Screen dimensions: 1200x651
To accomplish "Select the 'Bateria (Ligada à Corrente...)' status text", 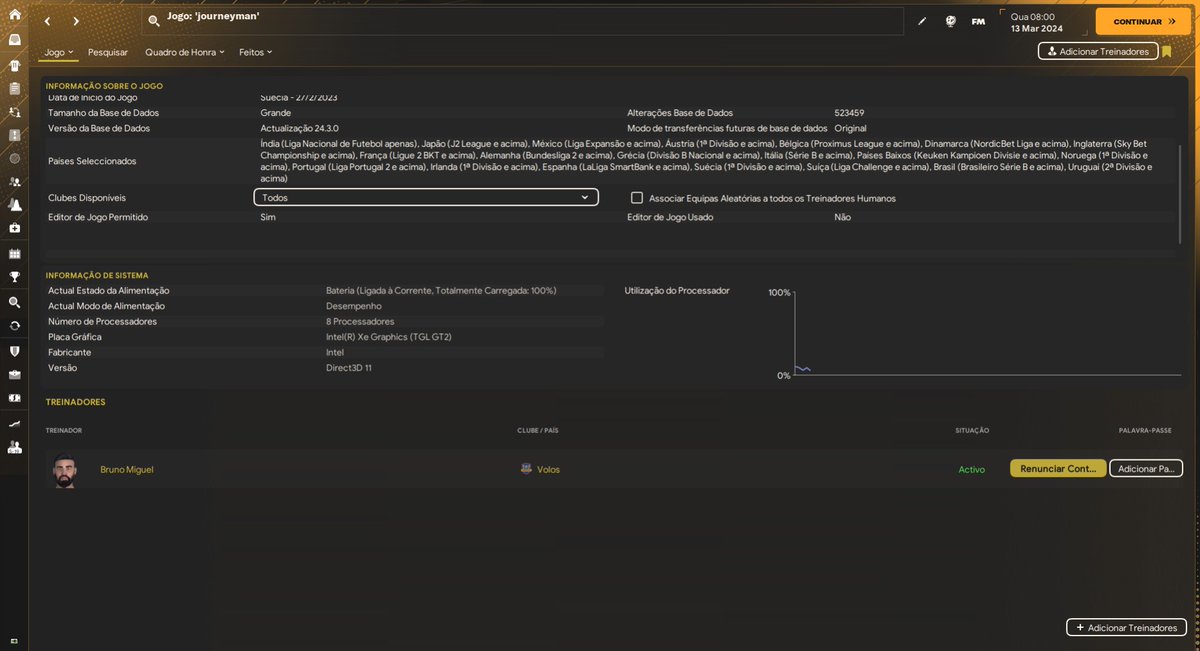I will 441,290.
